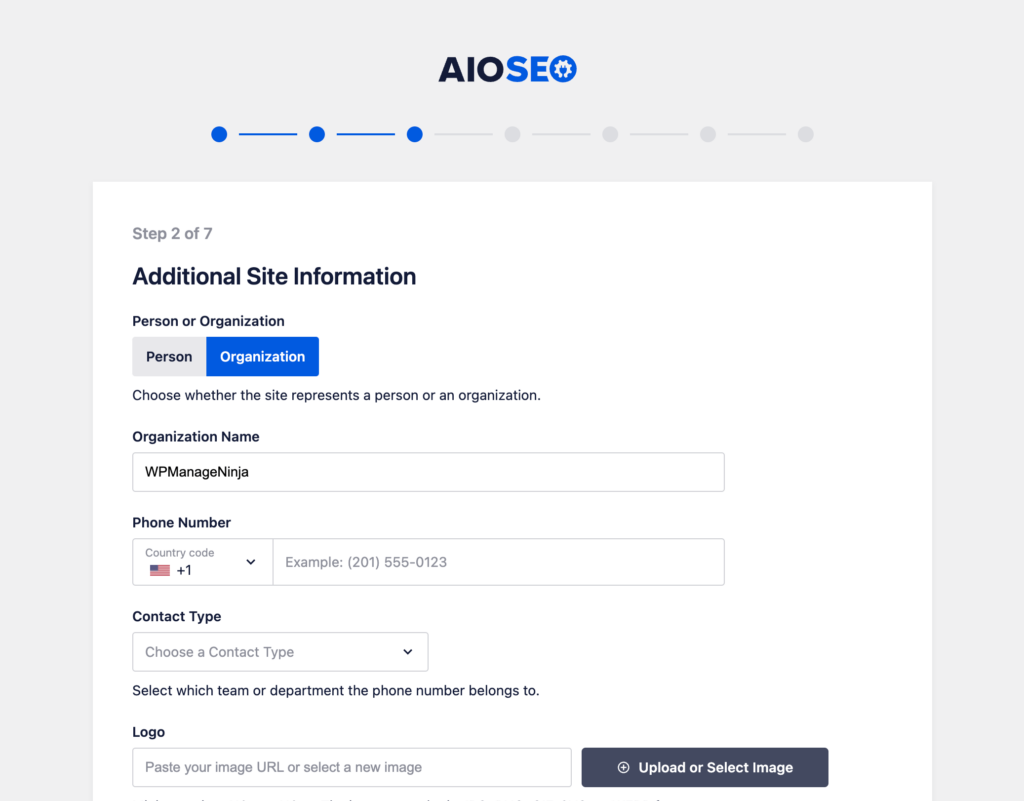Click the Additional Site Information heading
The height and width of the screenshot is (801, 1024).
tap(274, 276)
